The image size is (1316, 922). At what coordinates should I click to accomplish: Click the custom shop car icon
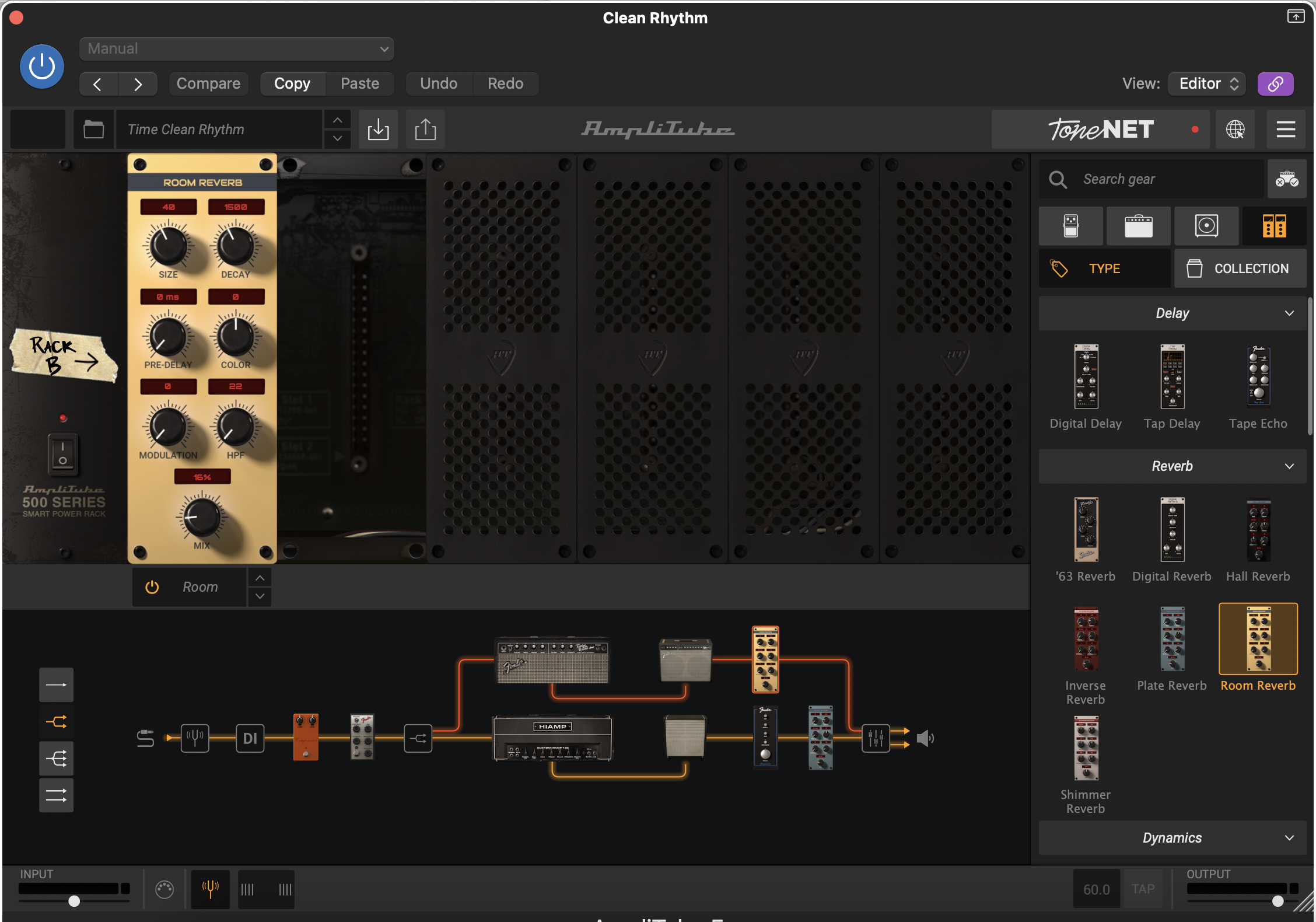click(1287, 179)
